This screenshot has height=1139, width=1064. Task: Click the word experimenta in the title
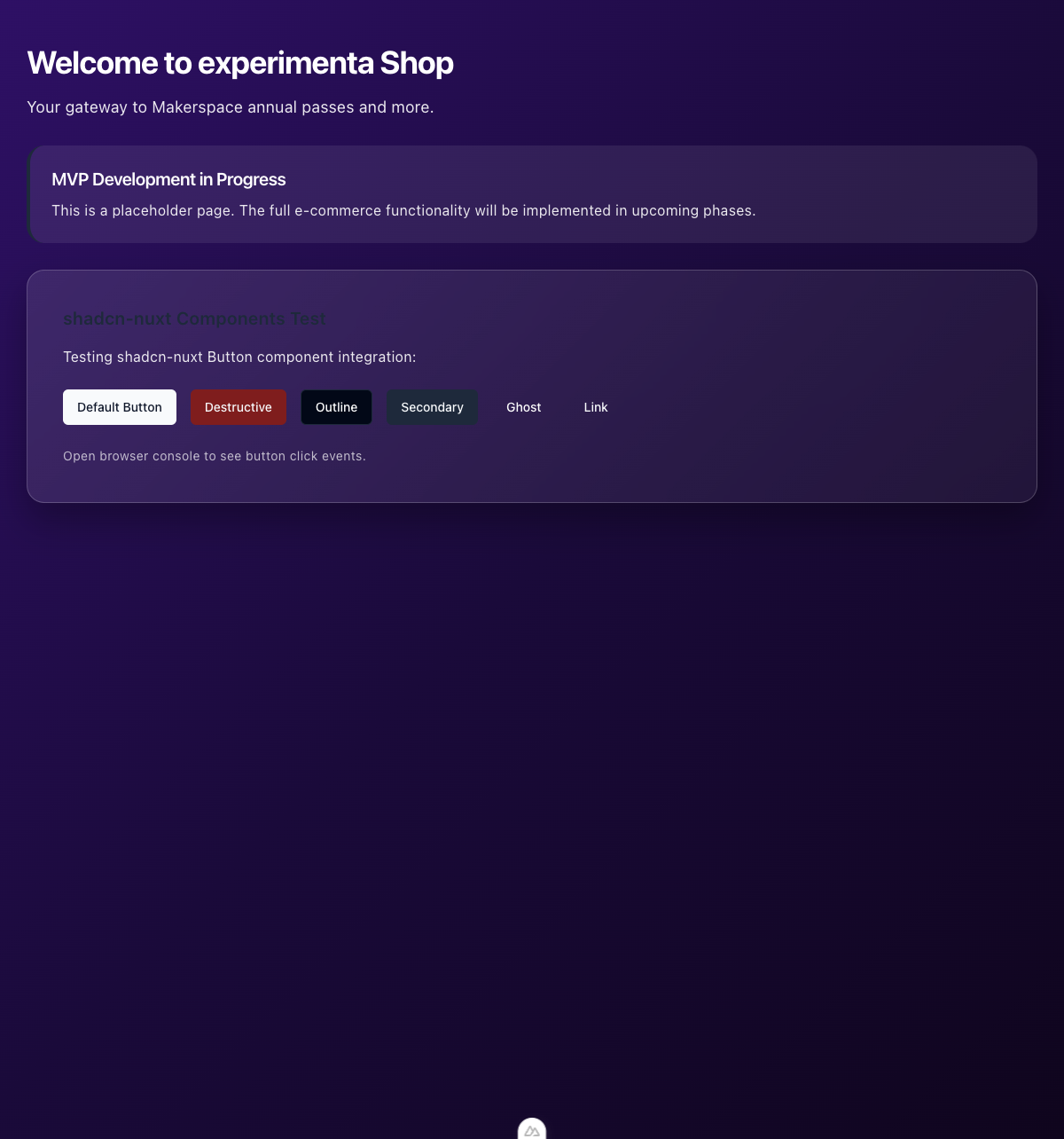[x=286, y=63]
